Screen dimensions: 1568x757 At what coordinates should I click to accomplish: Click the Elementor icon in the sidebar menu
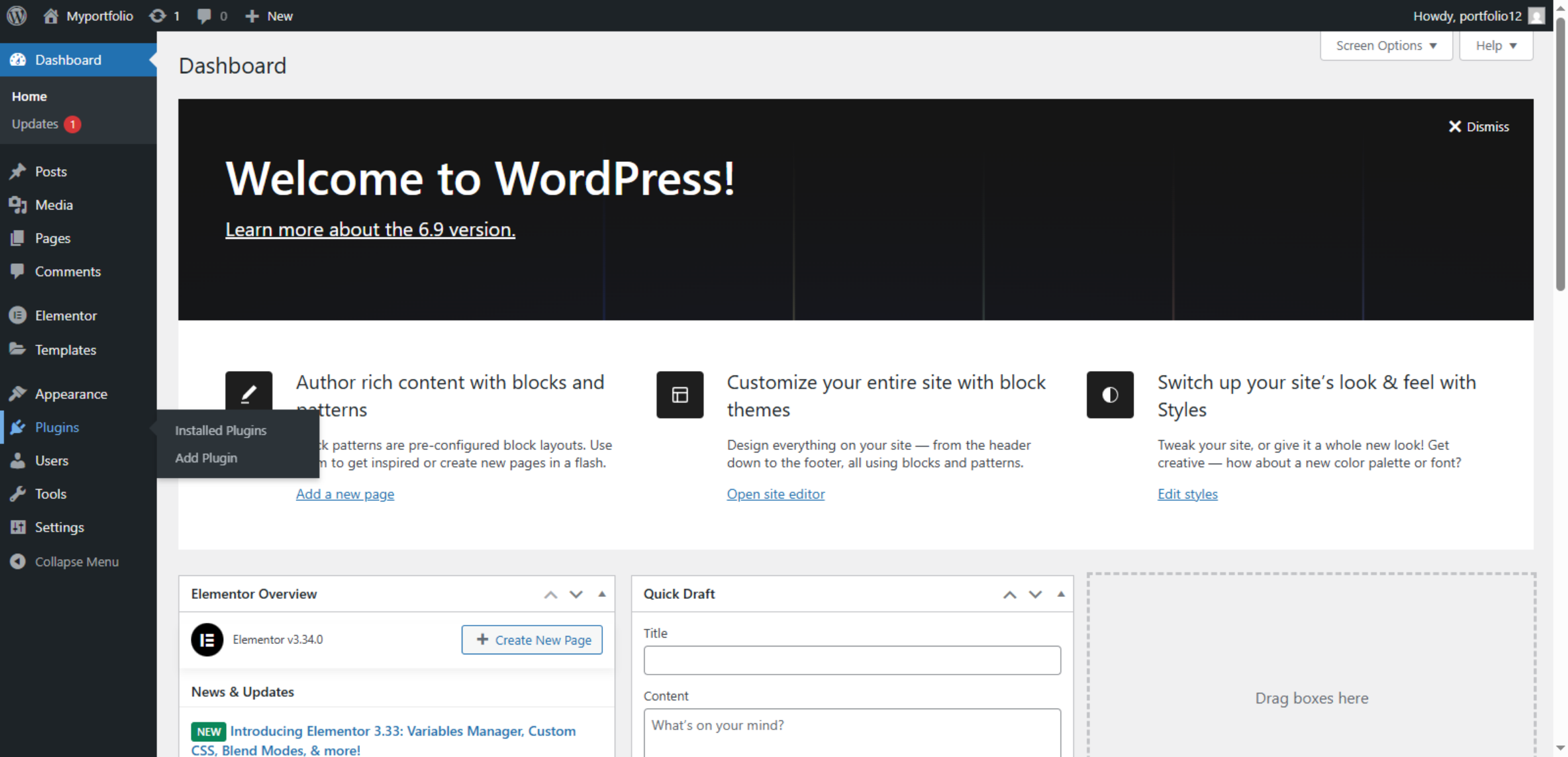(18, 315)
